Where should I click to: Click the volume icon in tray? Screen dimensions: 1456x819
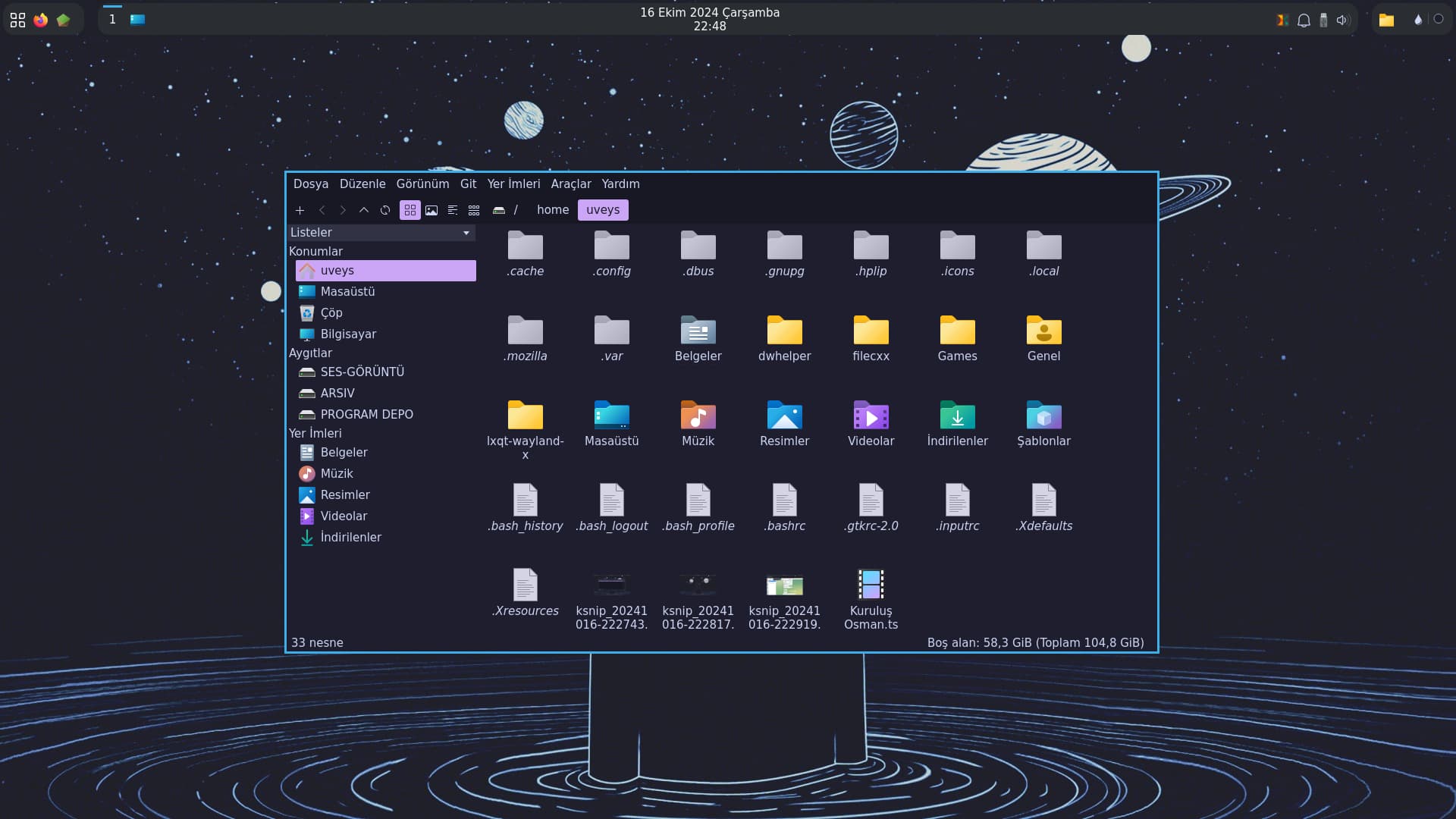[1343, 20]
